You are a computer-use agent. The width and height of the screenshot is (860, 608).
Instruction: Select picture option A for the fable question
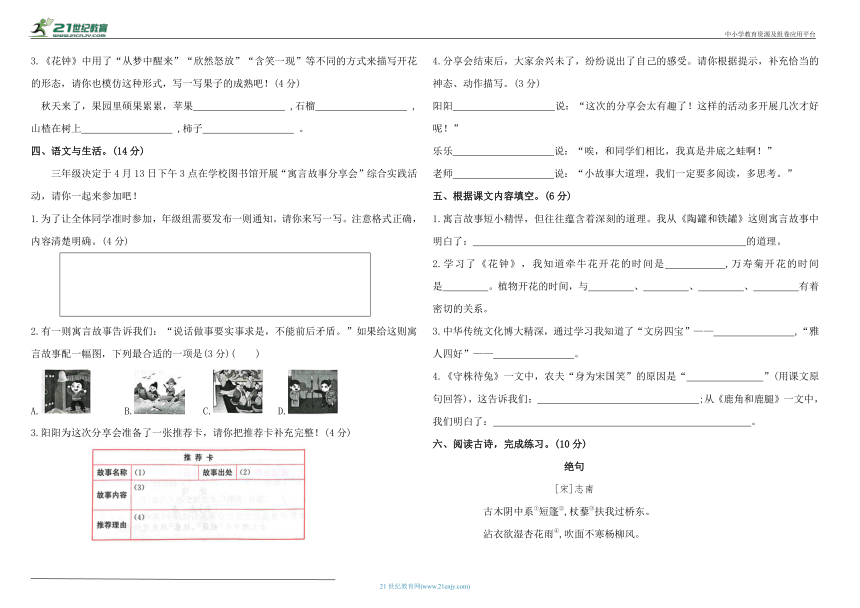(x=67, y=391)
